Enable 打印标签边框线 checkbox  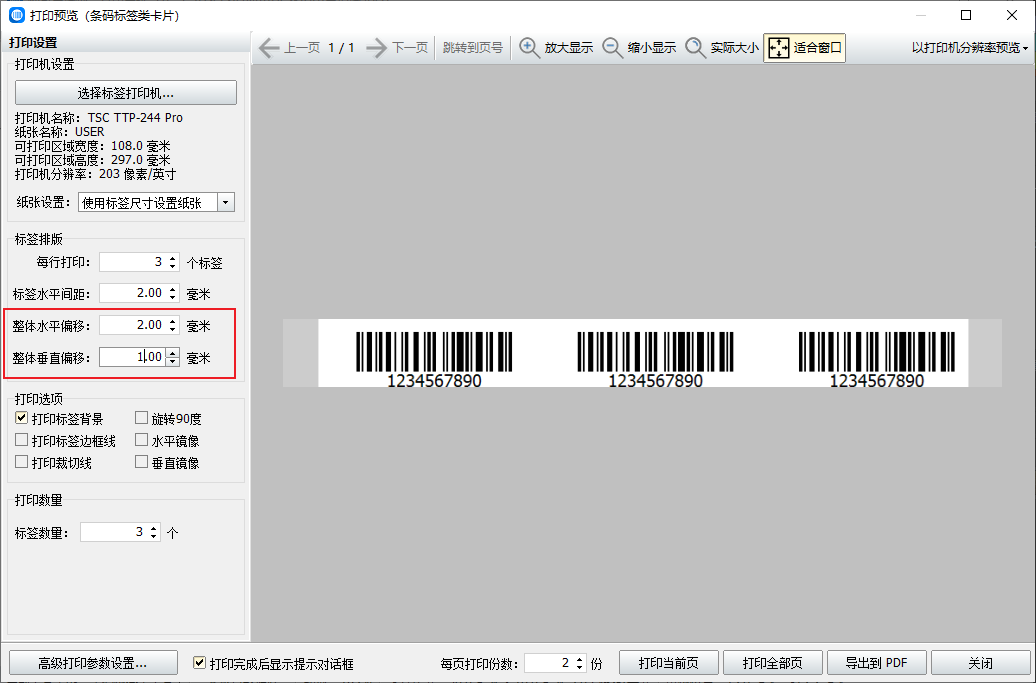click(x=22, y=440)
